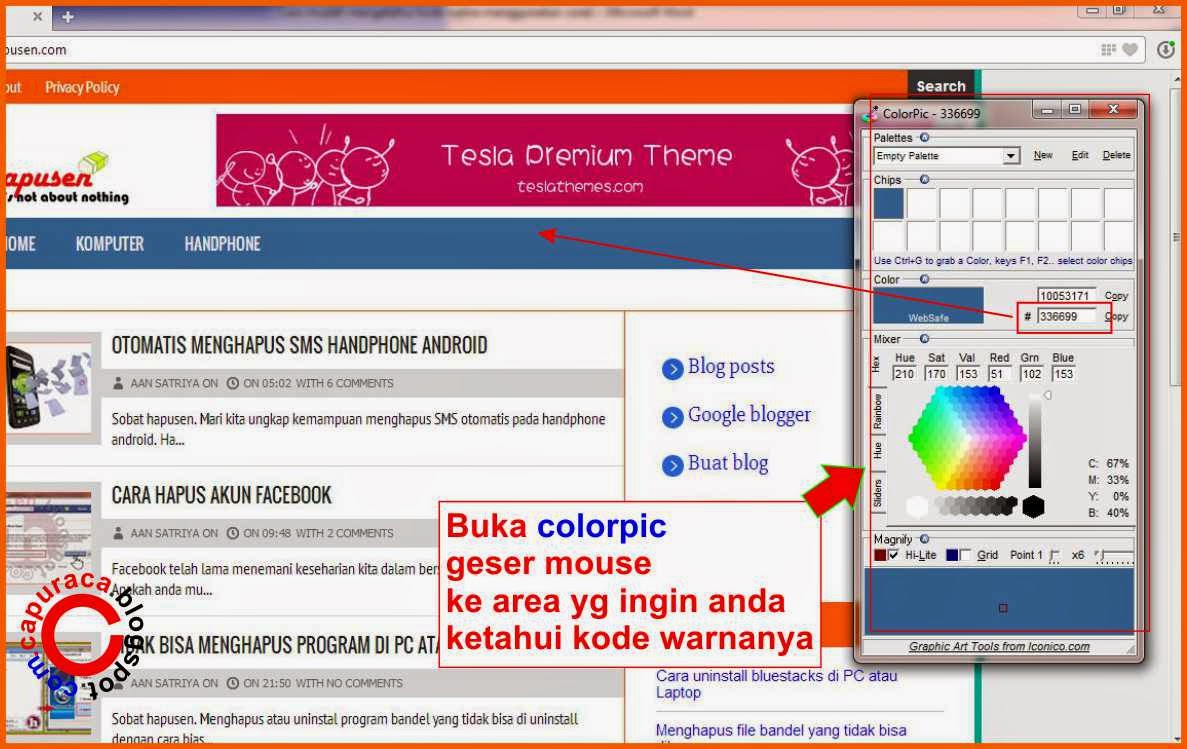
Task: Click the browser download icon
Action: tap(1166, 50)
